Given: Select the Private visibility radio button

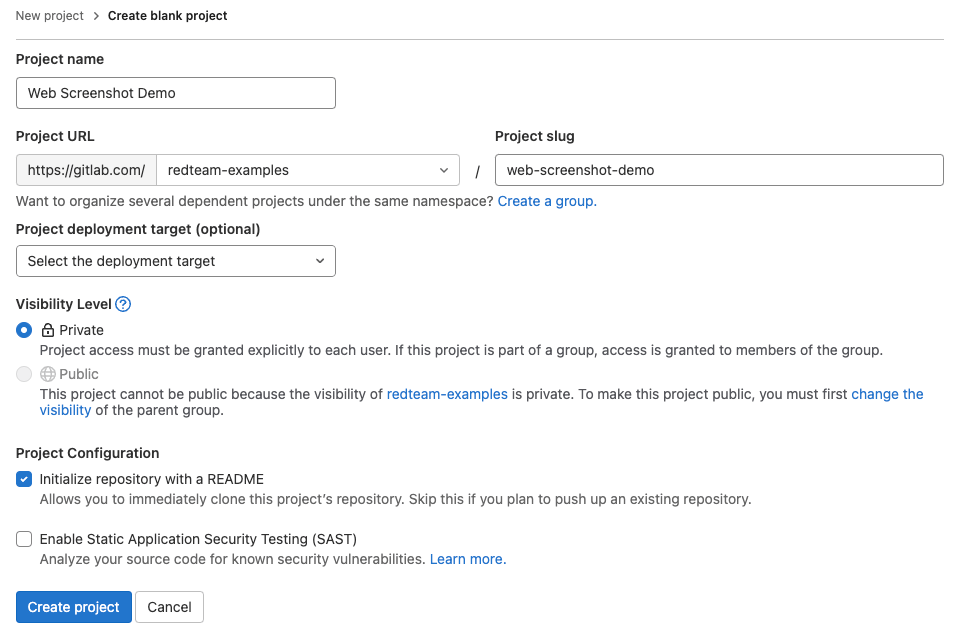Looking at the screenshot, I should tap(23, 330).
